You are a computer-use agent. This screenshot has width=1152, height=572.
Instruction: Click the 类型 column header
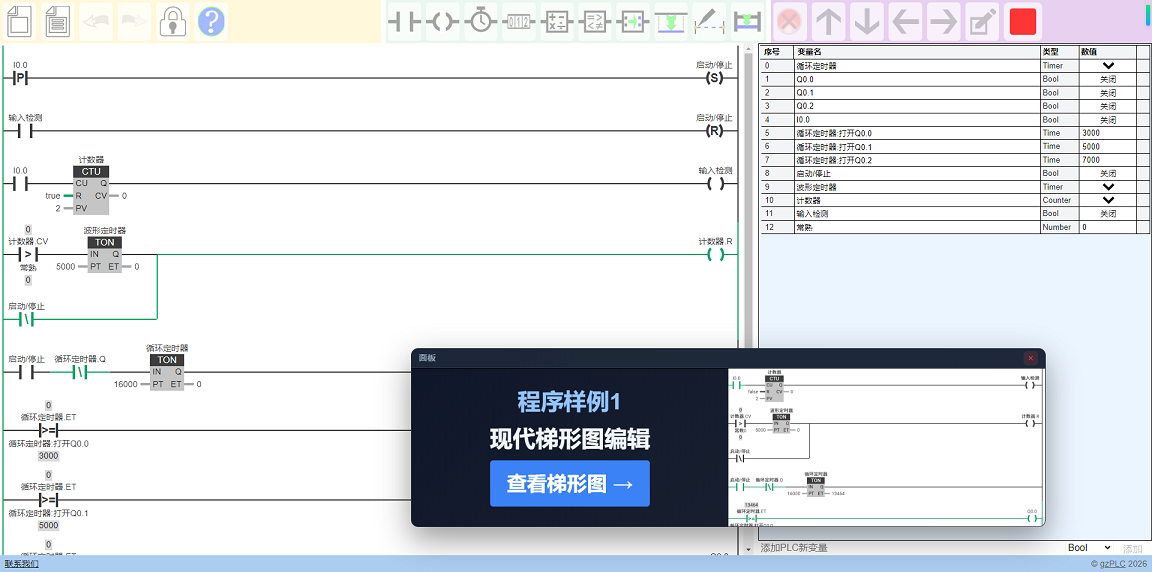[1059, 52]
